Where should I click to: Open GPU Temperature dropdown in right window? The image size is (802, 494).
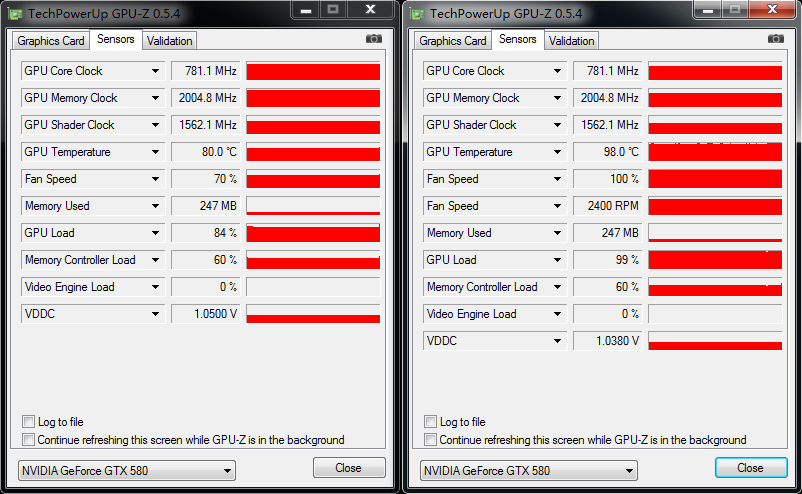pos(558,152)
